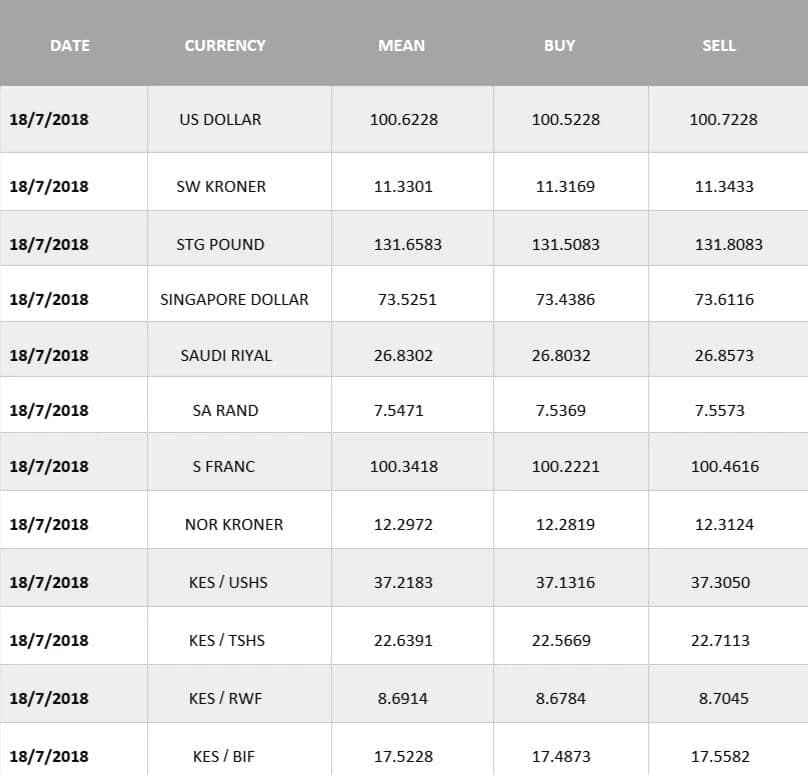
Task: Click the CURRENCY column header
Action: [x=225, y=45]
